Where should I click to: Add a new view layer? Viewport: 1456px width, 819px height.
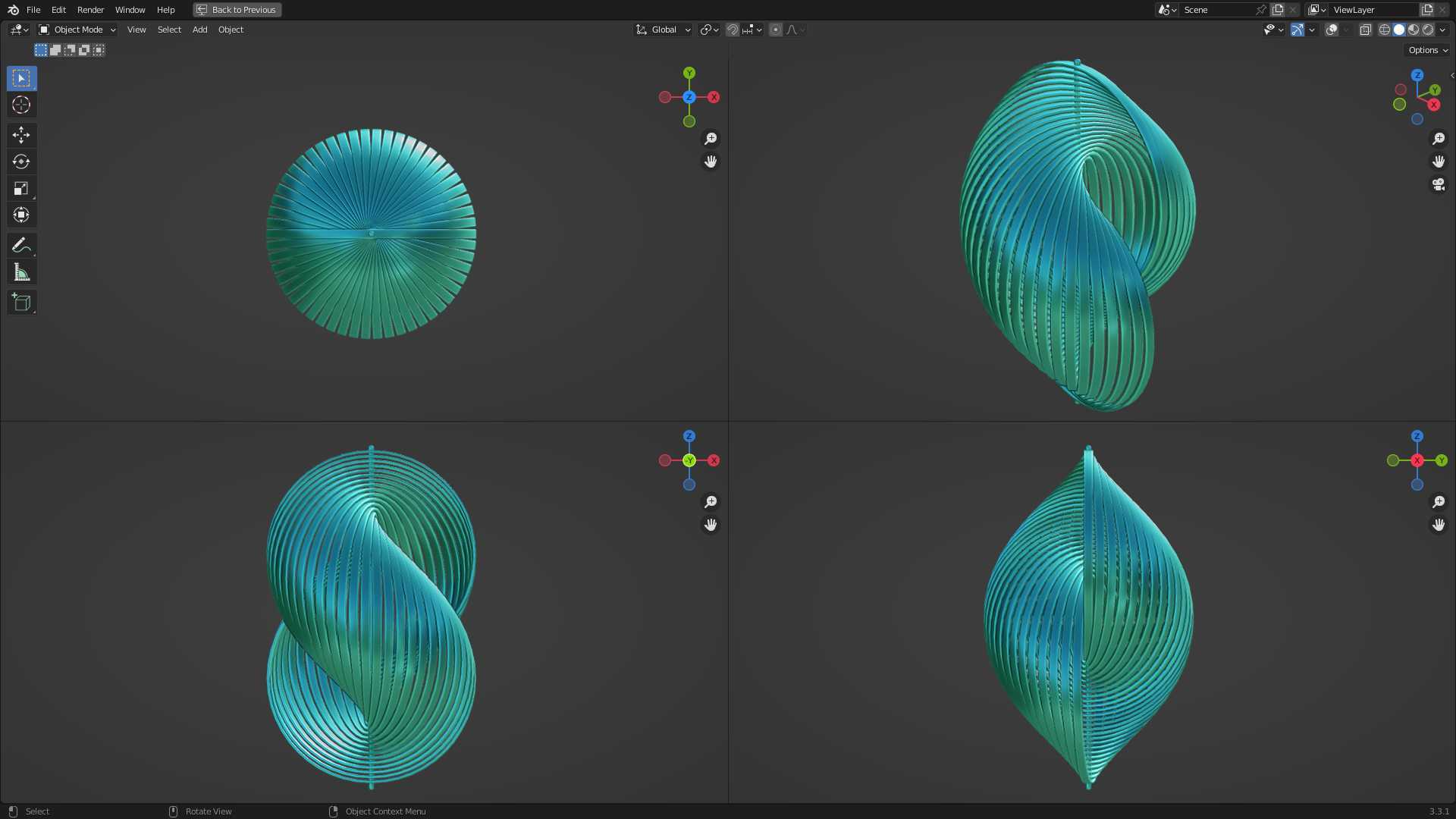(x=1427, y=10)
